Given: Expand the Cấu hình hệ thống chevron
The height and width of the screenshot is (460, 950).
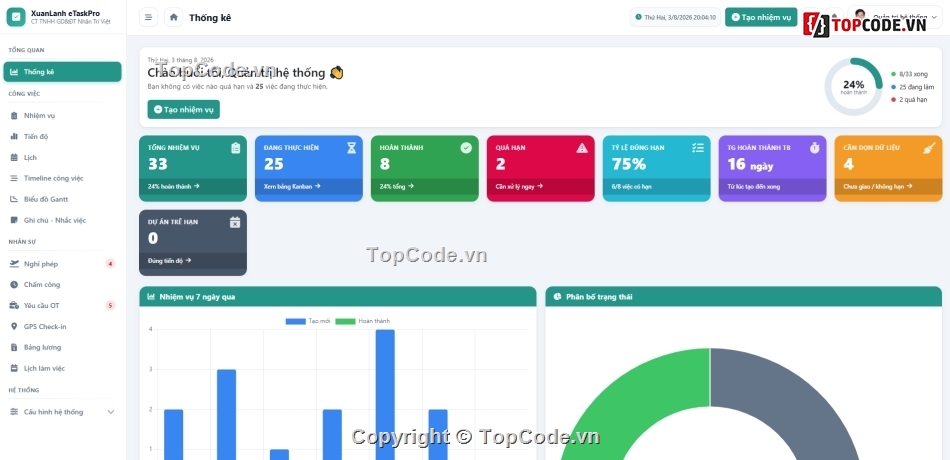Looking at the screenshot, I should coord(111,412).
